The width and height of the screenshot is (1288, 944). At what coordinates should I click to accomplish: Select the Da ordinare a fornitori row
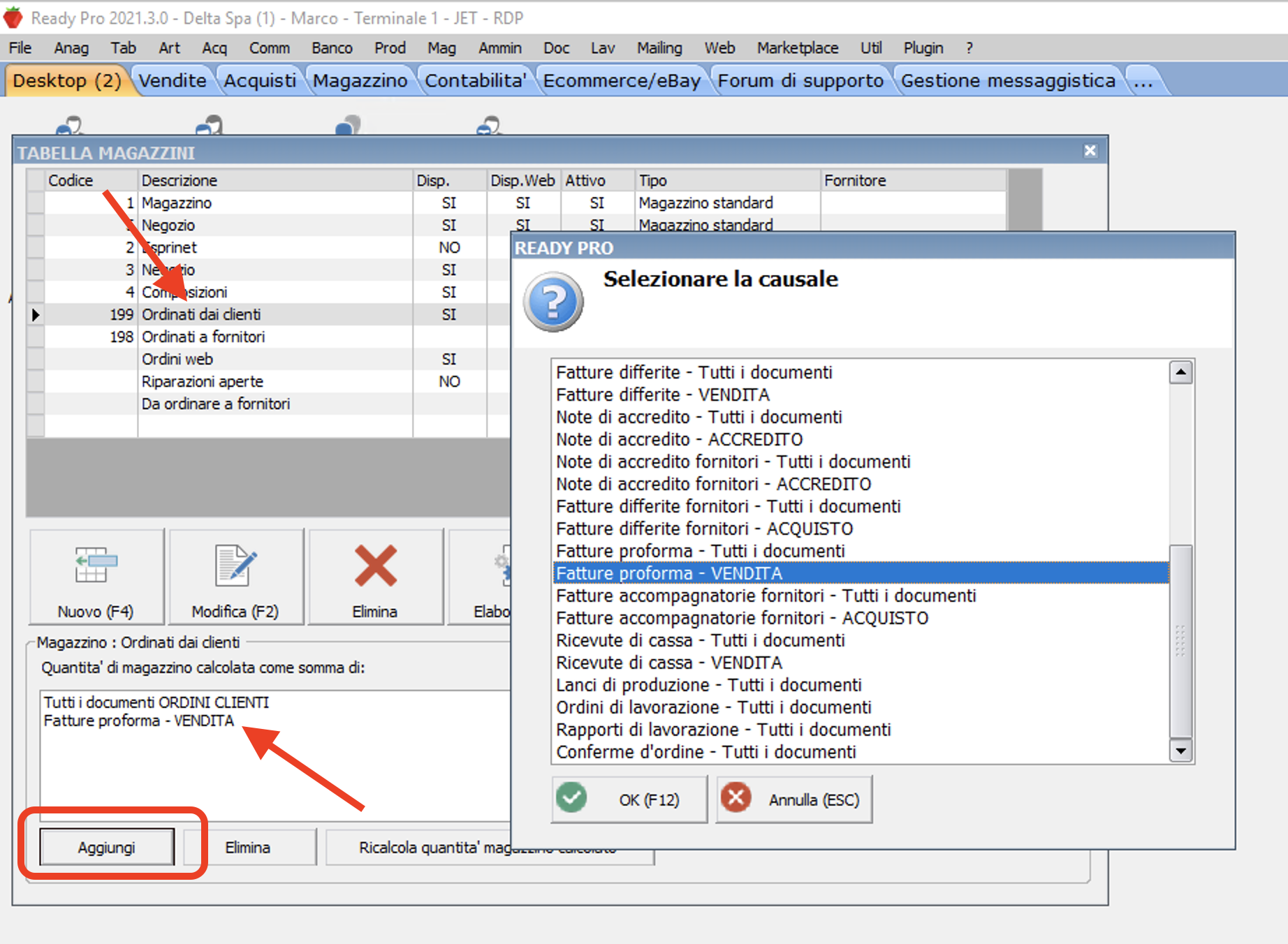[x=268, y=404]
